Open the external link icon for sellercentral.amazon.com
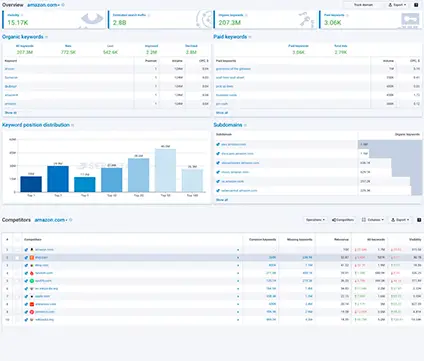This screenshot has height=361, width=424. [x=218, y=191]
